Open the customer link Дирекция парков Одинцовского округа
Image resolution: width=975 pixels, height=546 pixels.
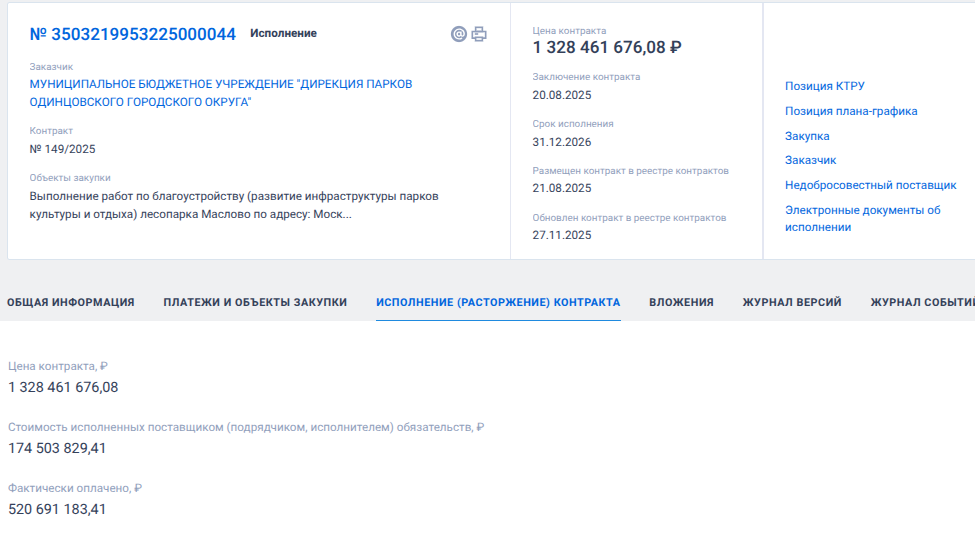point(220,93)
